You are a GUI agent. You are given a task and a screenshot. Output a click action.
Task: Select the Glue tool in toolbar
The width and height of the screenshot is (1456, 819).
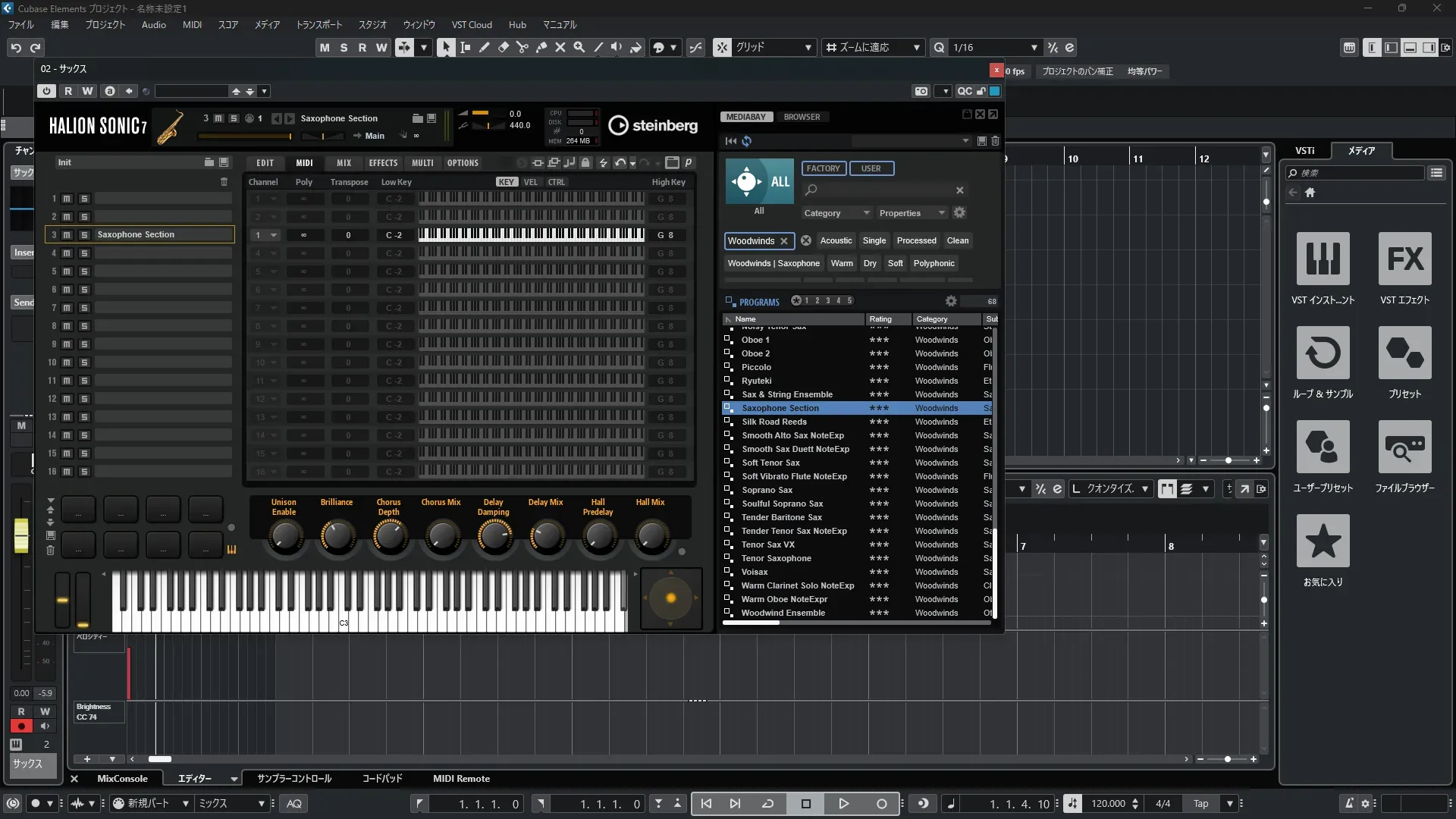point(541,47)
